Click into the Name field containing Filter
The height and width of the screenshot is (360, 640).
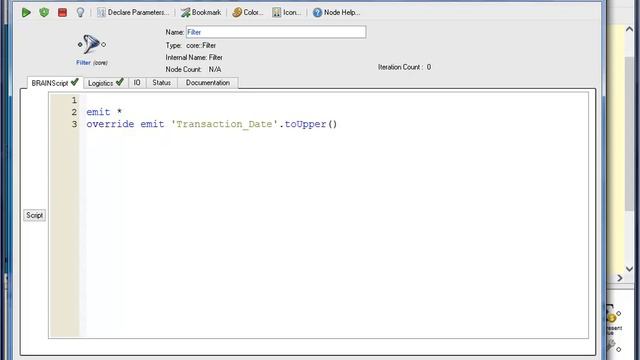click(276, 32)
